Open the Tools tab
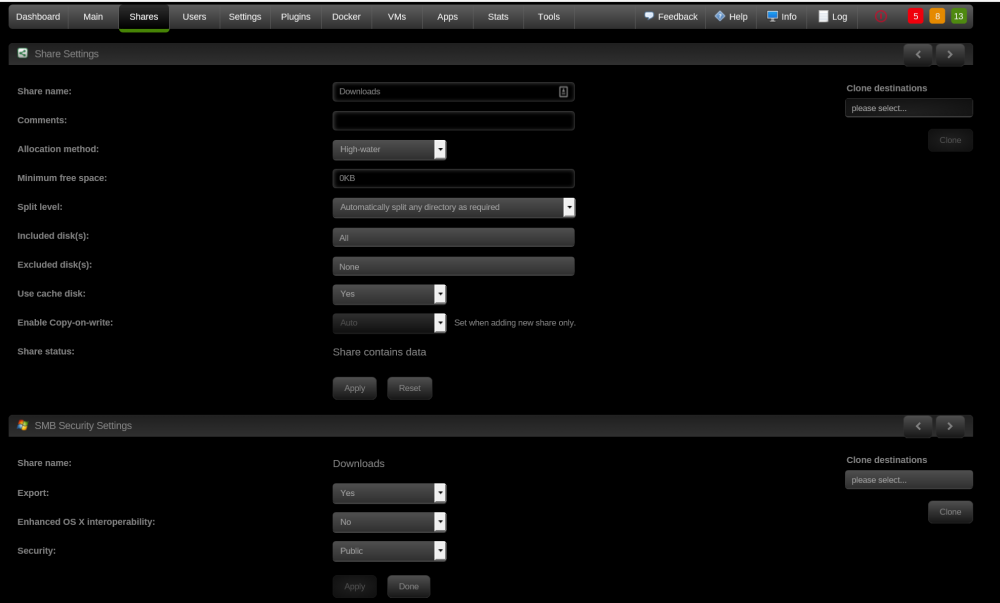The height and width of the screenshot is (603, 1000). (548, 17)
